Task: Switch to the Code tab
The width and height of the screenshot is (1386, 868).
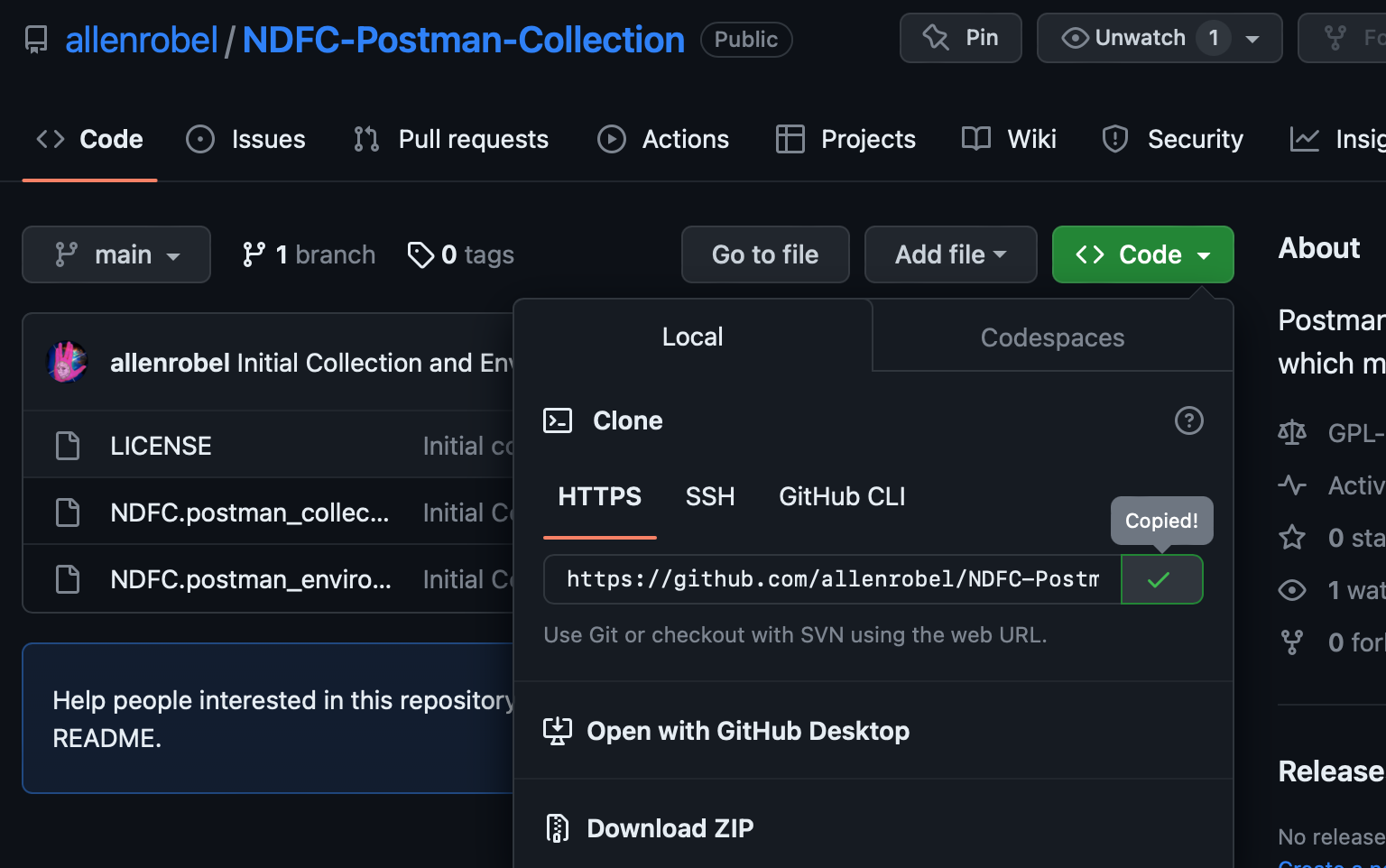Action: 89,139
